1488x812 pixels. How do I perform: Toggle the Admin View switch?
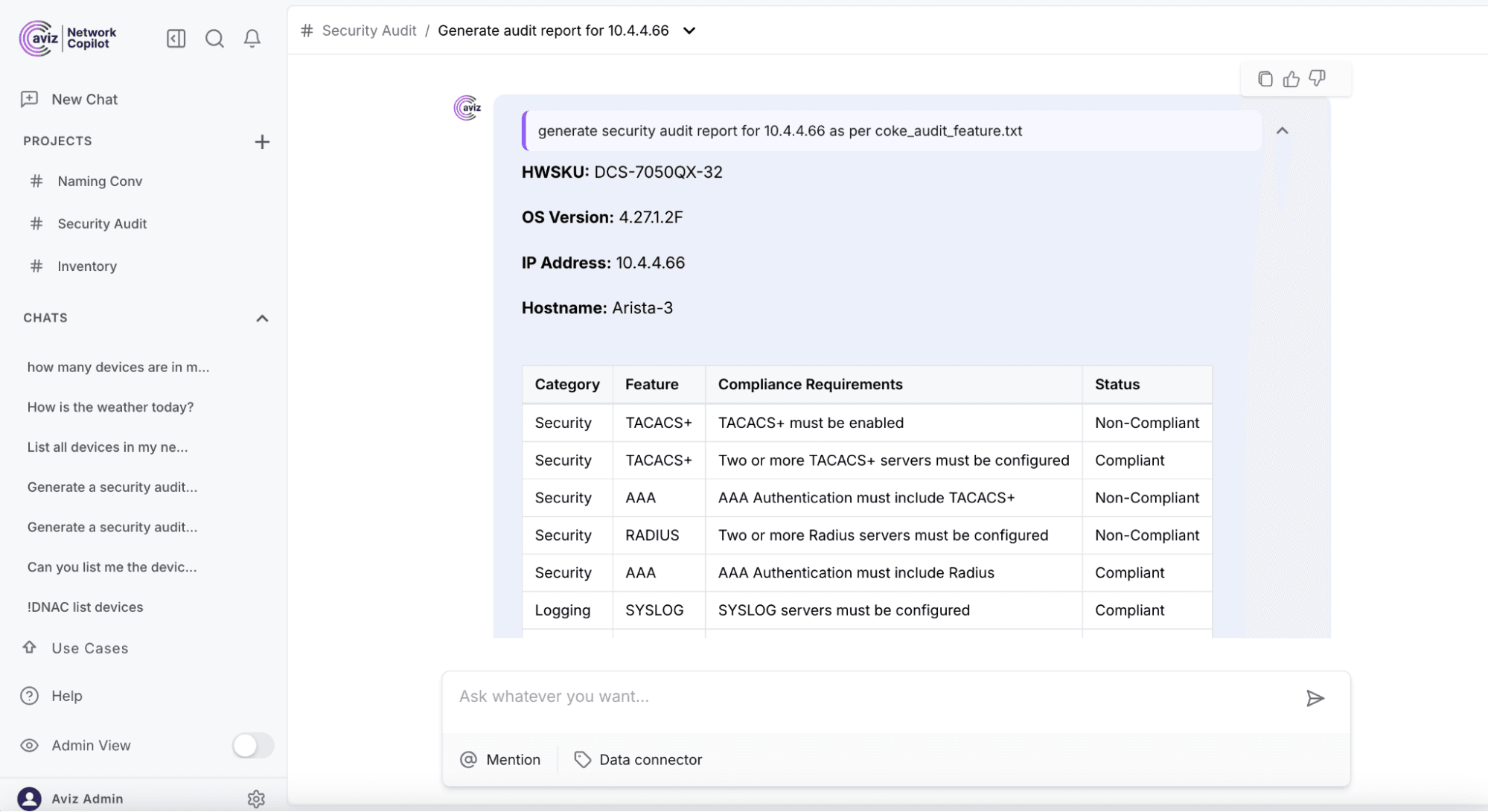point(252,745)
